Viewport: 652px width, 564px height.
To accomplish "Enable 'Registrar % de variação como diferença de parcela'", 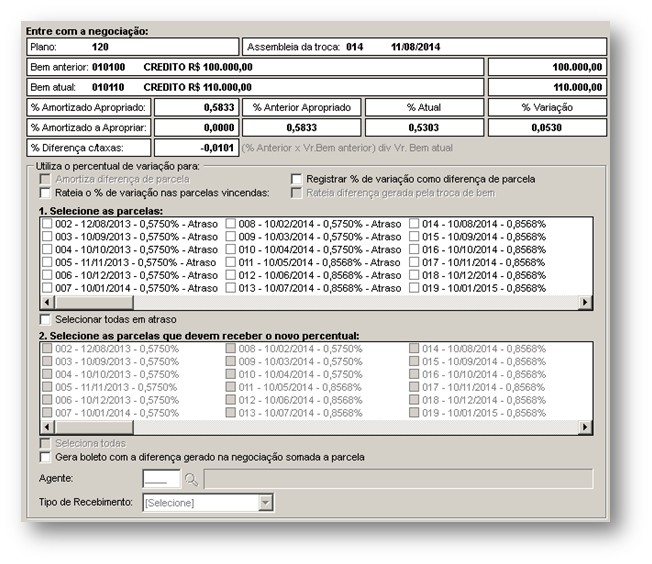I will pos(296,179).
